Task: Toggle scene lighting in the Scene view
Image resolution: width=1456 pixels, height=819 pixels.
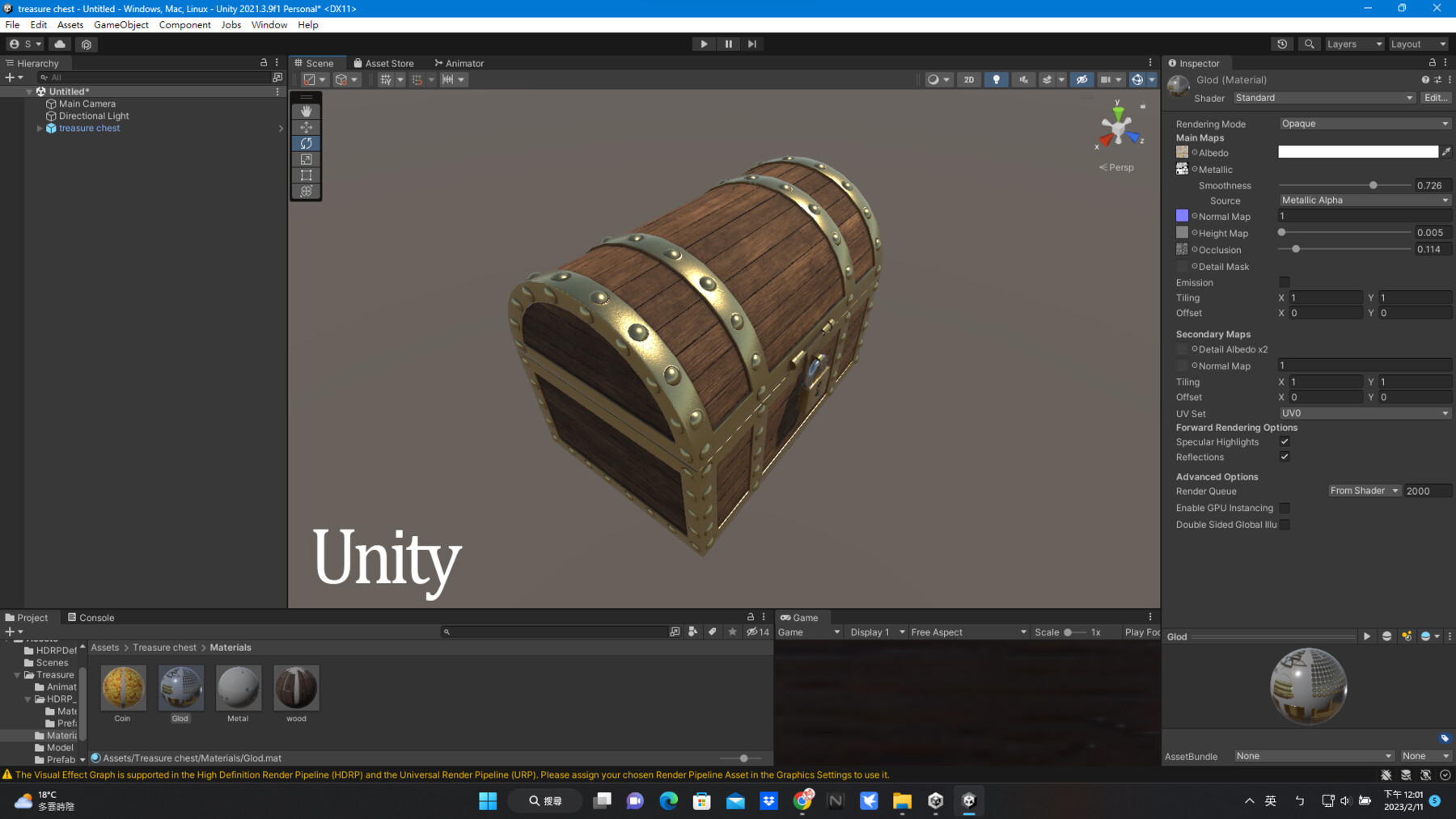Action: (x=997, y=79)
